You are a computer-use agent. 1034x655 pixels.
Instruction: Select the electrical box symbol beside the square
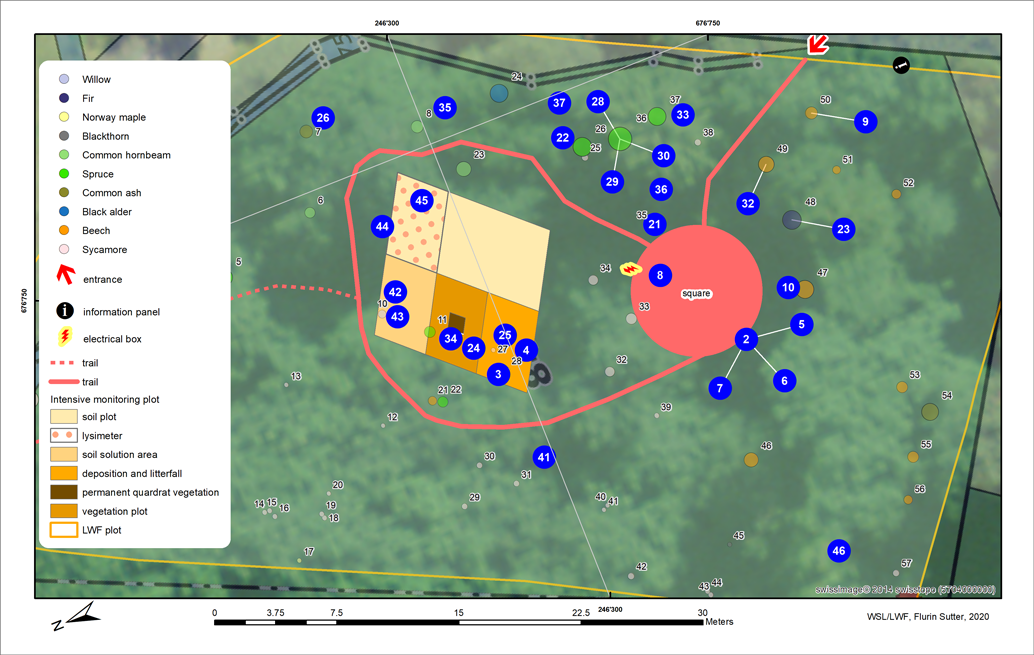[630, 268]
